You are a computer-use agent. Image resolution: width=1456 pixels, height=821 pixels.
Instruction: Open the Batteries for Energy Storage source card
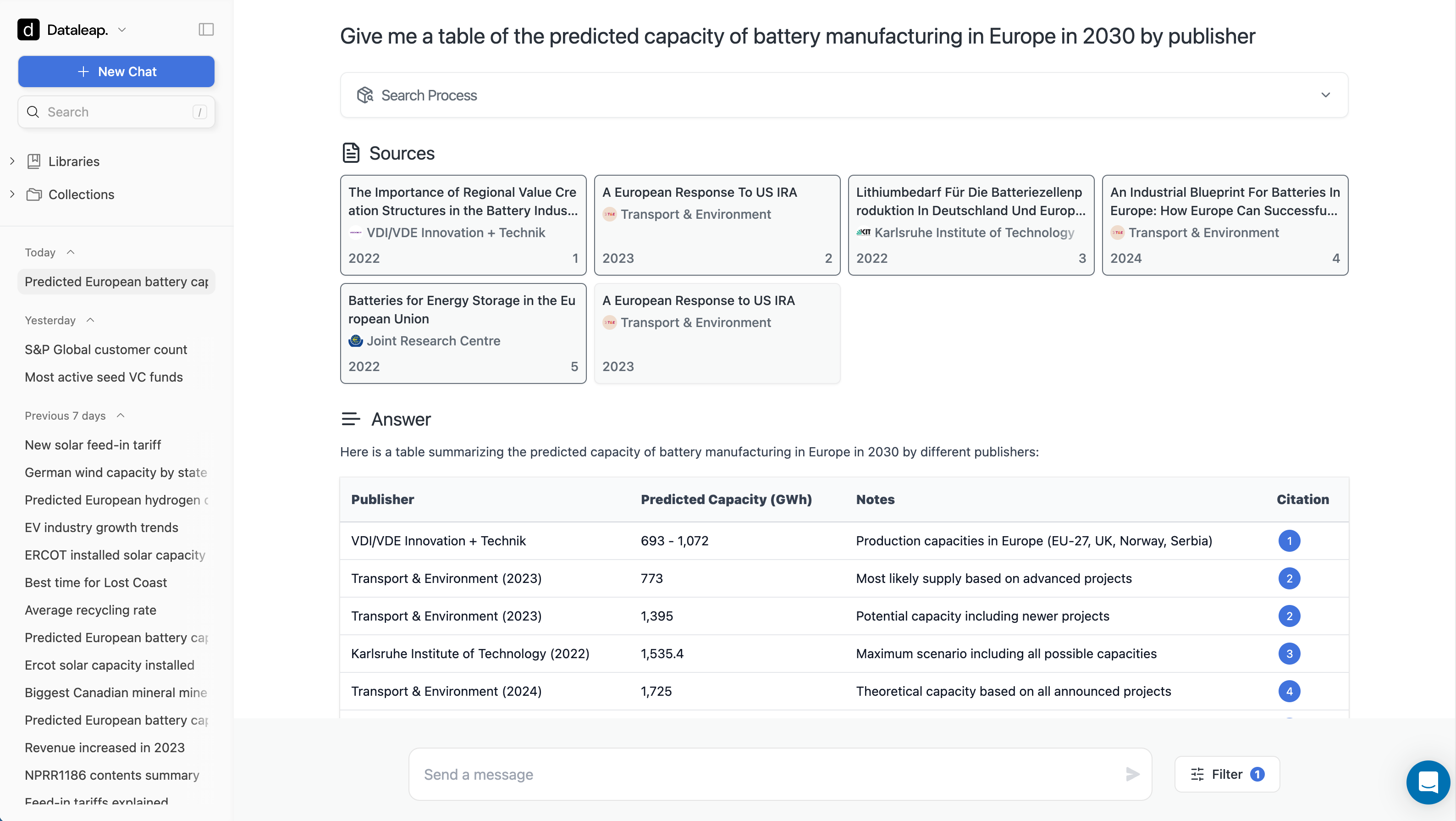coord(463,333)
